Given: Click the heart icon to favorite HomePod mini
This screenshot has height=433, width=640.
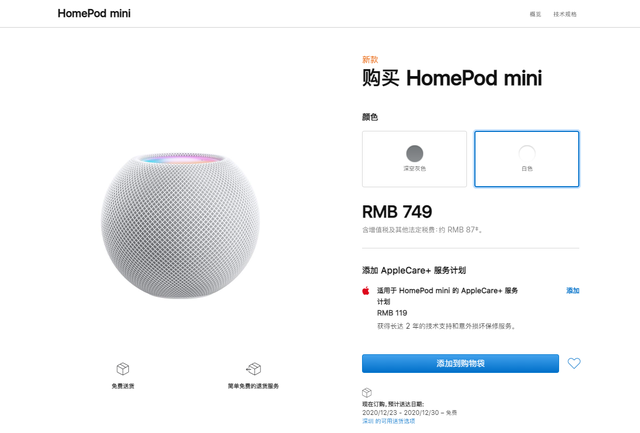Looking at the screenshot, I should pos(574,363).
